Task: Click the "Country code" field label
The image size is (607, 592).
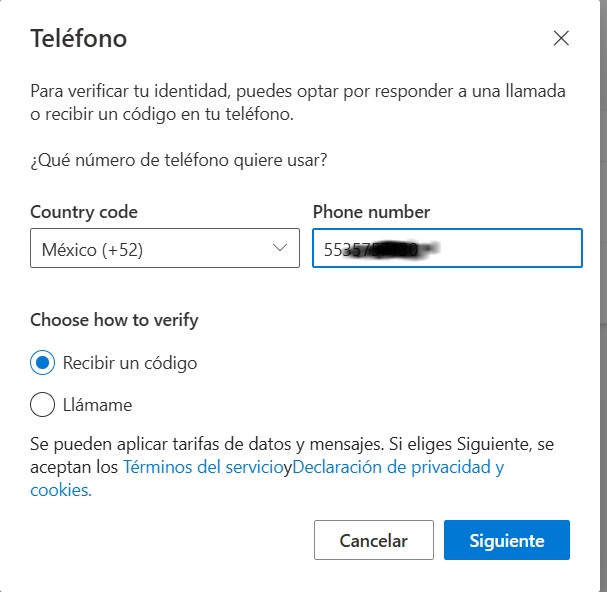Action: coord(84,212)
